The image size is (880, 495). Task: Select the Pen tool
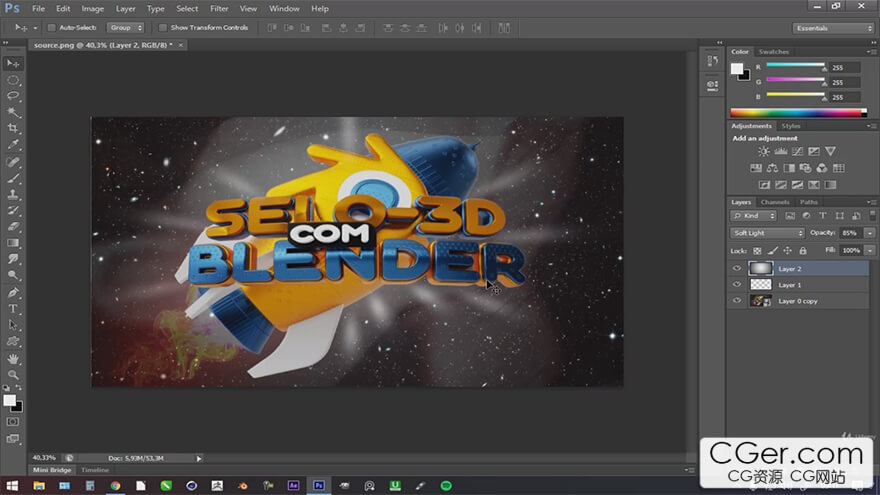pyautogui.click(x=13, y=293)
